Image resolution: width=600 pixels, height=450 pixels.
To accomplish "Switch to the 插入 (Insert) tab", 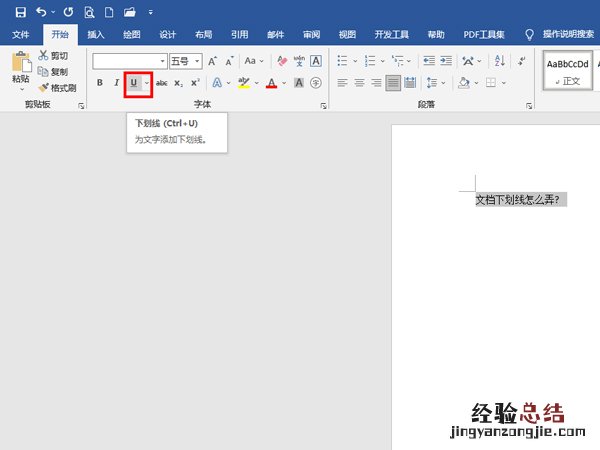I will (96, 34).
